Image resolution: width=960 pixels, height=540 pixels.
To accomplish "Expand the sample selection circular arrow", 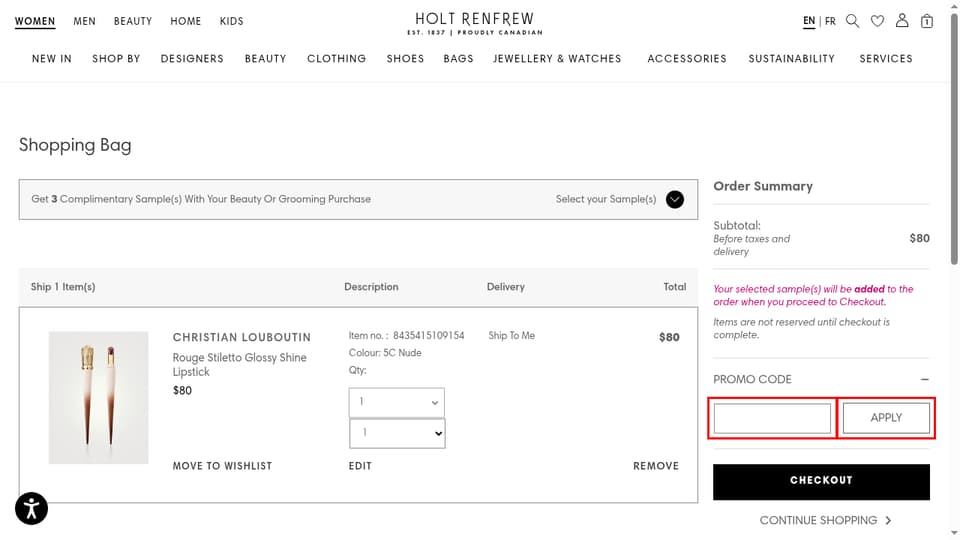I will tap(675, 200).
